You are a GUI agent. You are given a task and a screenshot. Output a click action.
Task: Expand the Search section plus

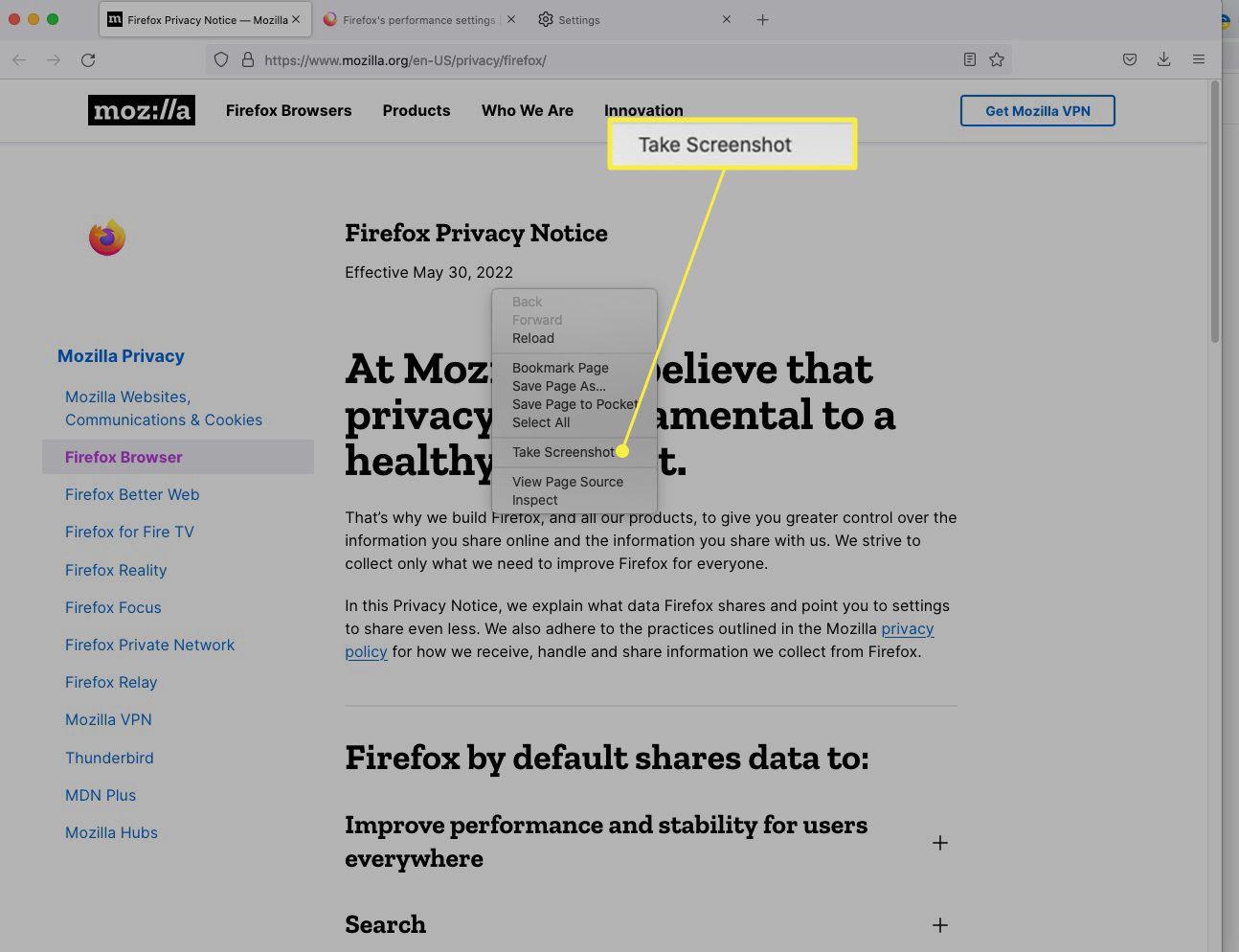[x=940, y=925]
